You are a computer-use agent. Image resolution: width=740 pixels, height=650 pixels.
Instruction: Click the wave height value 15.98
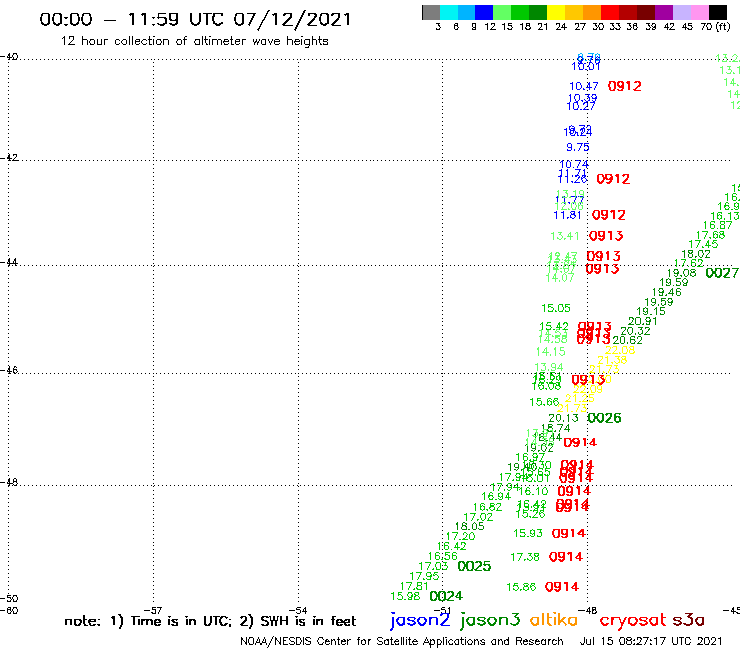click(405, 597)
